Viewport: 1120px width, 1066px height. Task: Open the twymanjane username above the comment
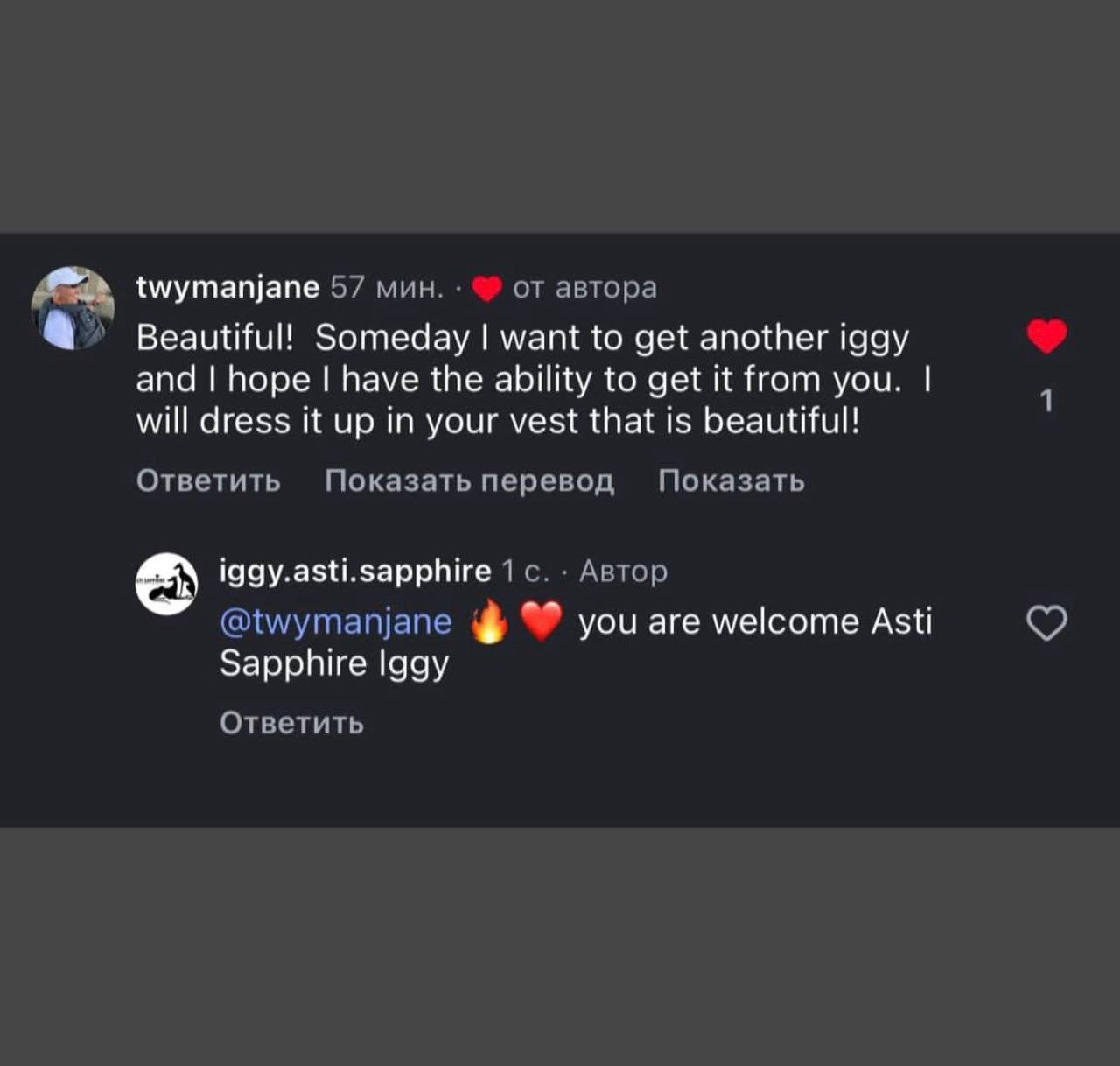[x=228, y=287]
